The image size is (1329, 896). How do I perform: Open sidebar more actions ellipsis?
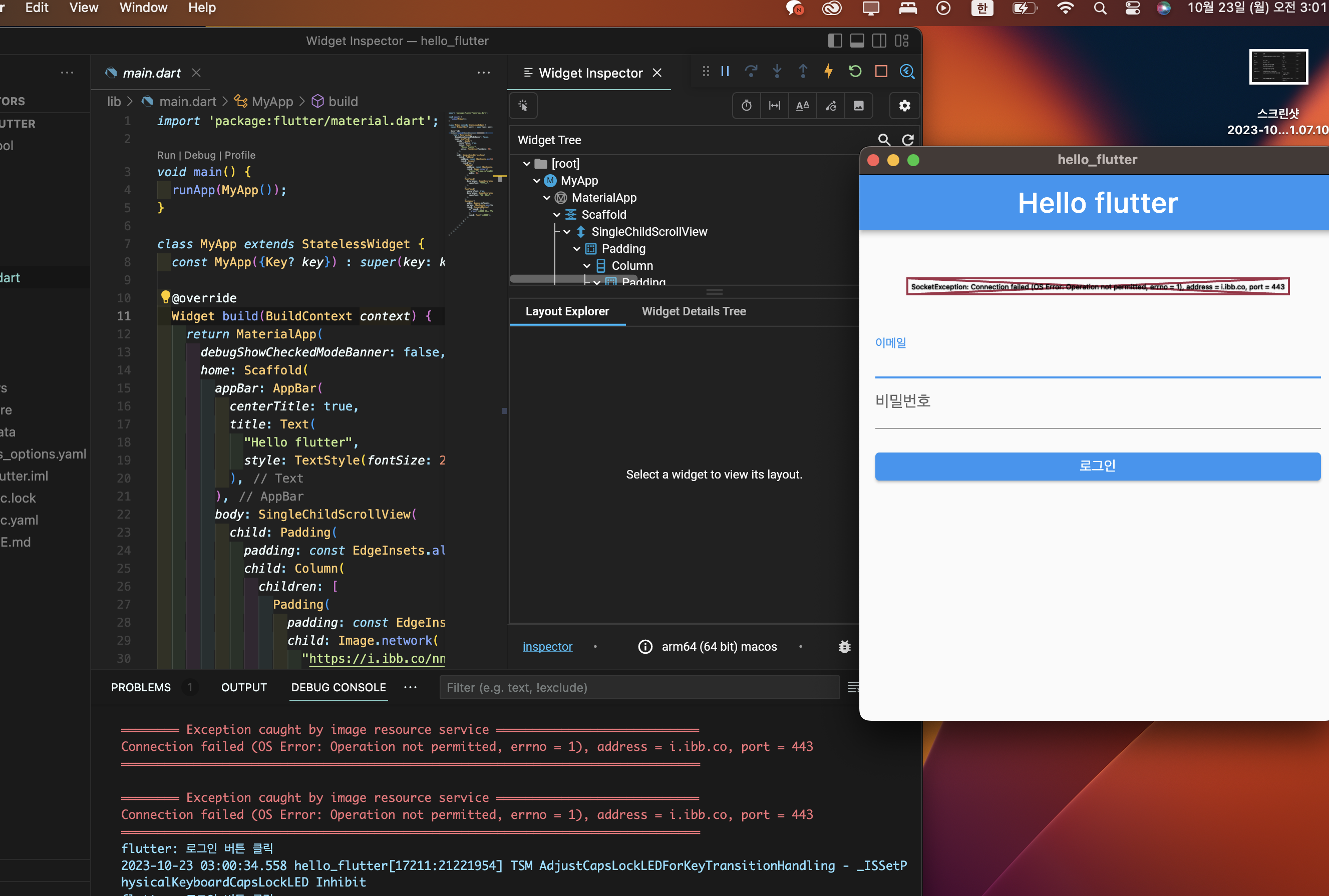tap(67, 73)
